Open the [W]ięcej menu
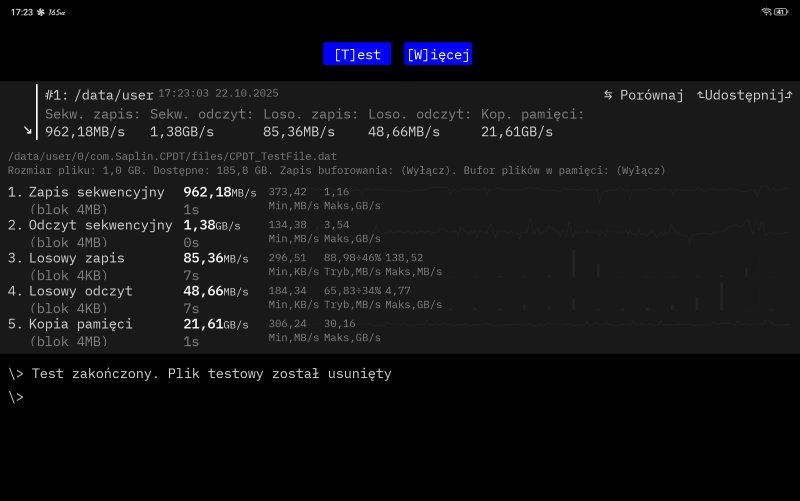Viewport: 800px width, 501px height. click(x=438, y=55)
